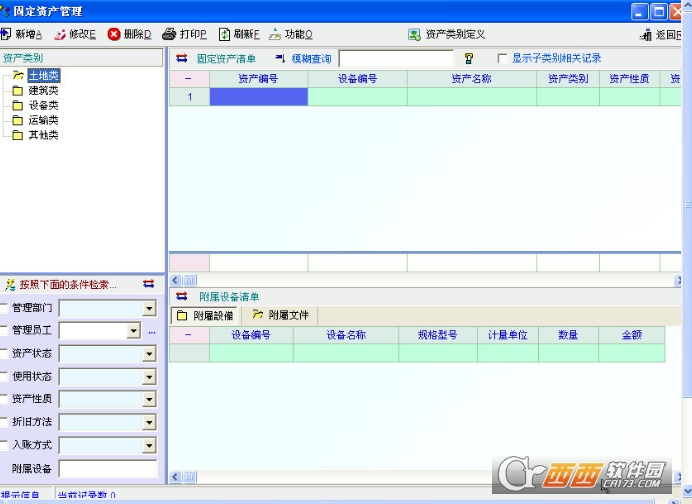Click the folder icon of 运输类

tap(18, 120)
